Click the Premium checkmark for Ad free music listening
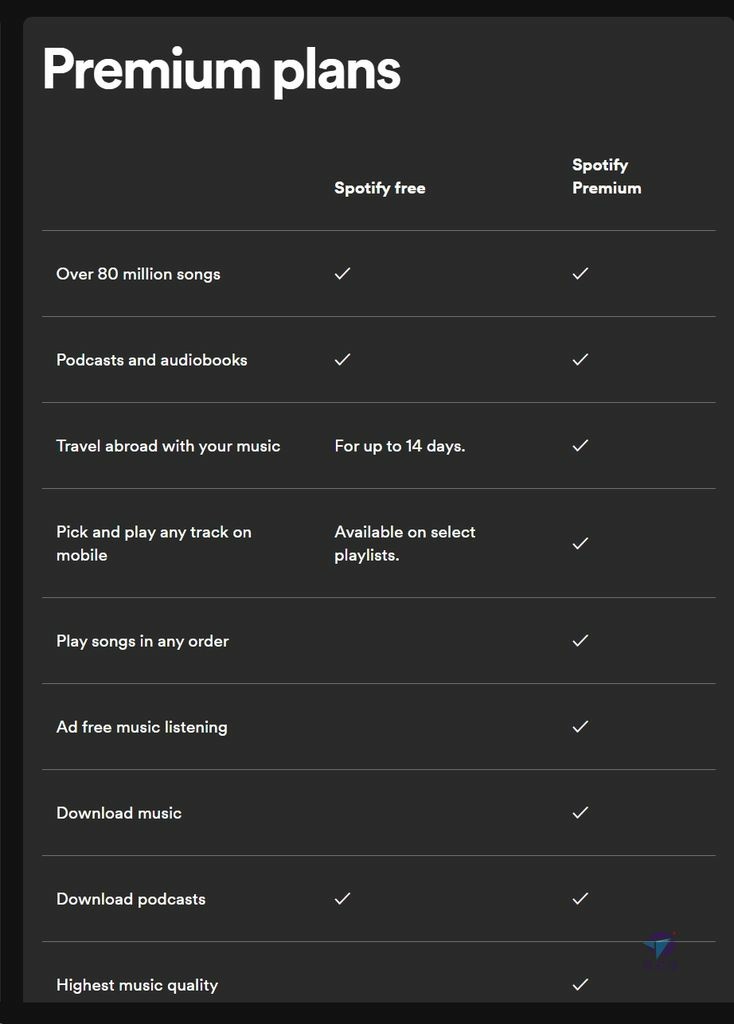 pos(580,726)
